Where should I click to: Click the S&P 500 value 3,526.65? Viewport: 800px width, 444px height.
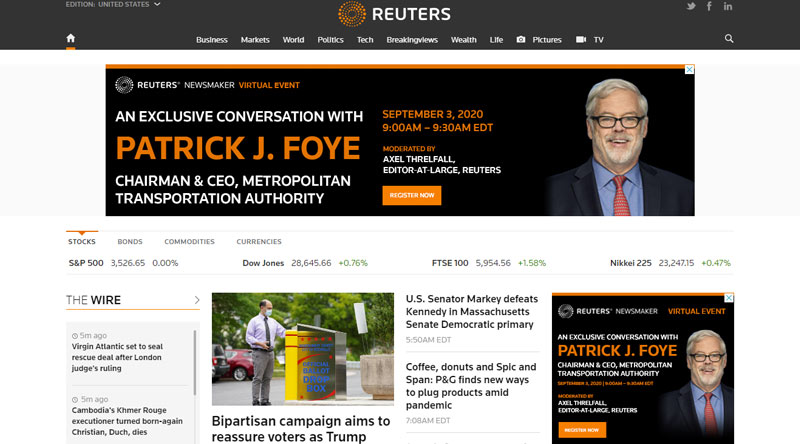point(128,263)
